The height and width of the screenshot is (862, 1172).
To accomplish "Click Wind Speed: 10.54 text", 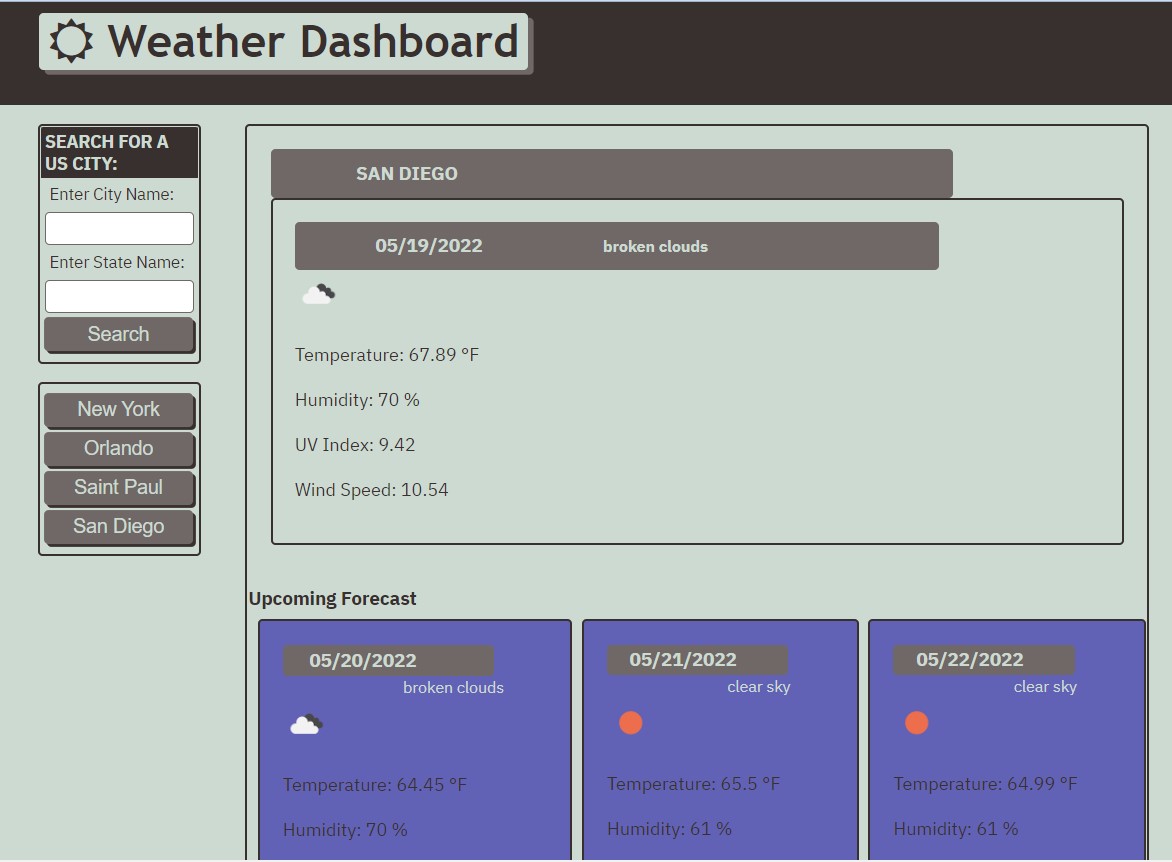I will tap(371, 490).
